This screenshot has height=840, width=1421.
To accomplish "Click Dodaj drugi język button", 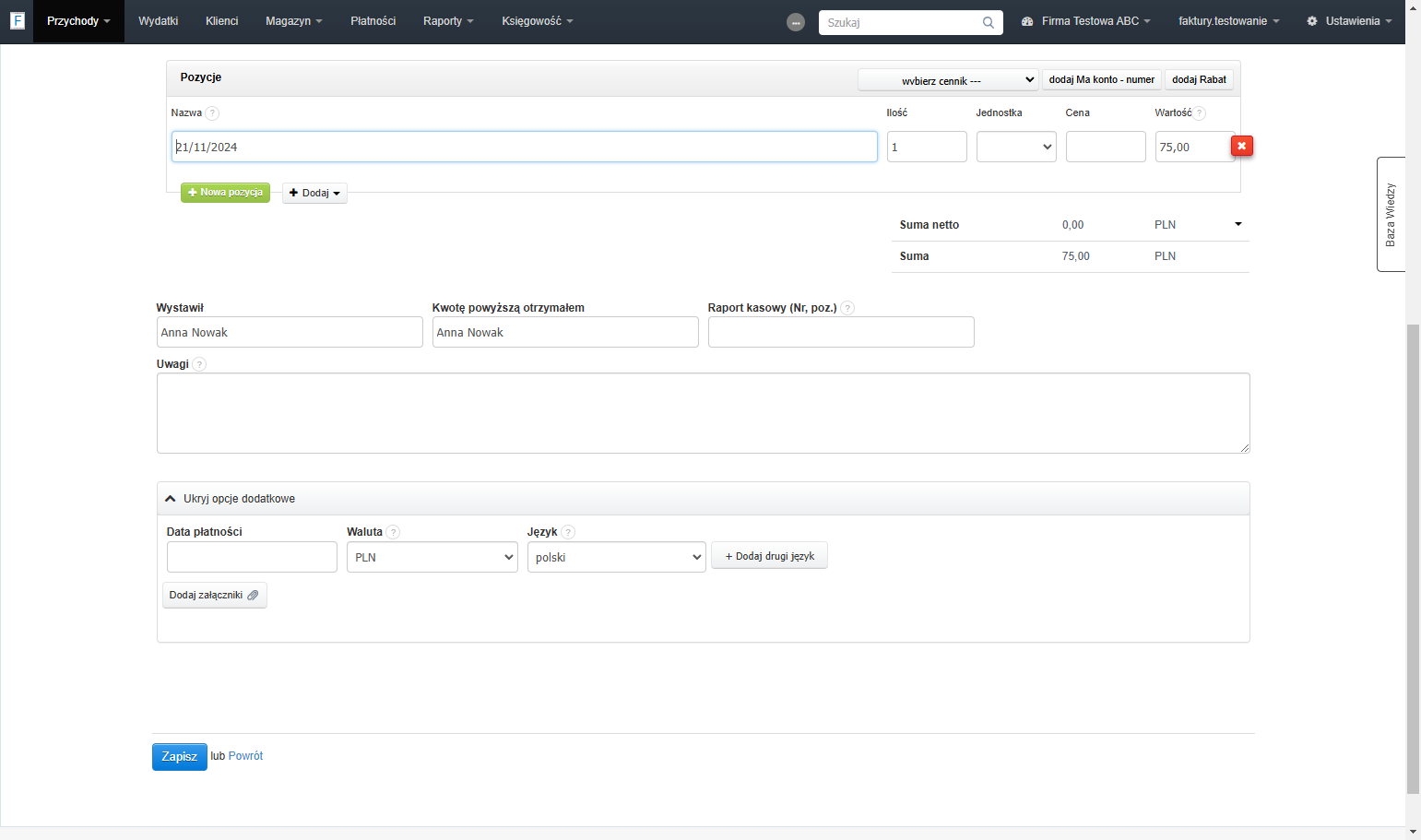I will point(769,556).
